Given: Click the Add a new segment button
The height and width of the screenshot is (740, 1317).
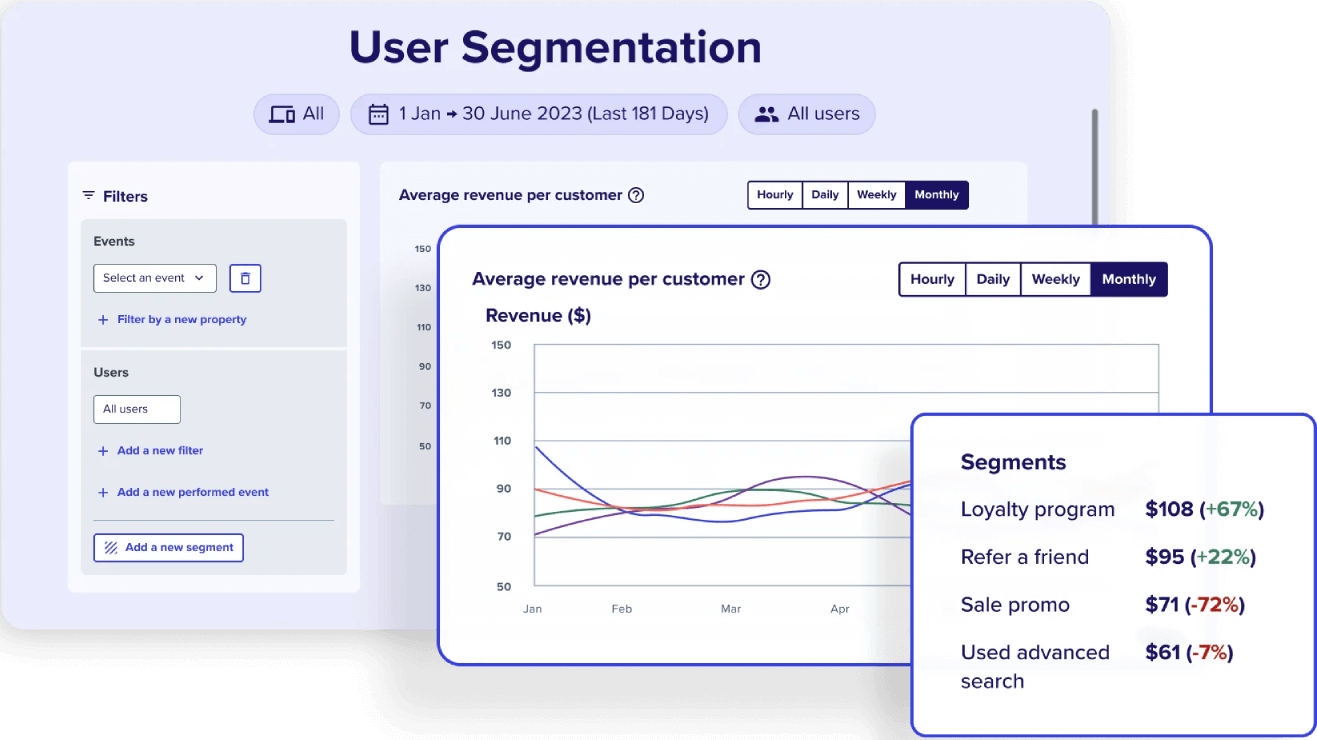Looking at the screenshot, I should (x=168, y=547).
